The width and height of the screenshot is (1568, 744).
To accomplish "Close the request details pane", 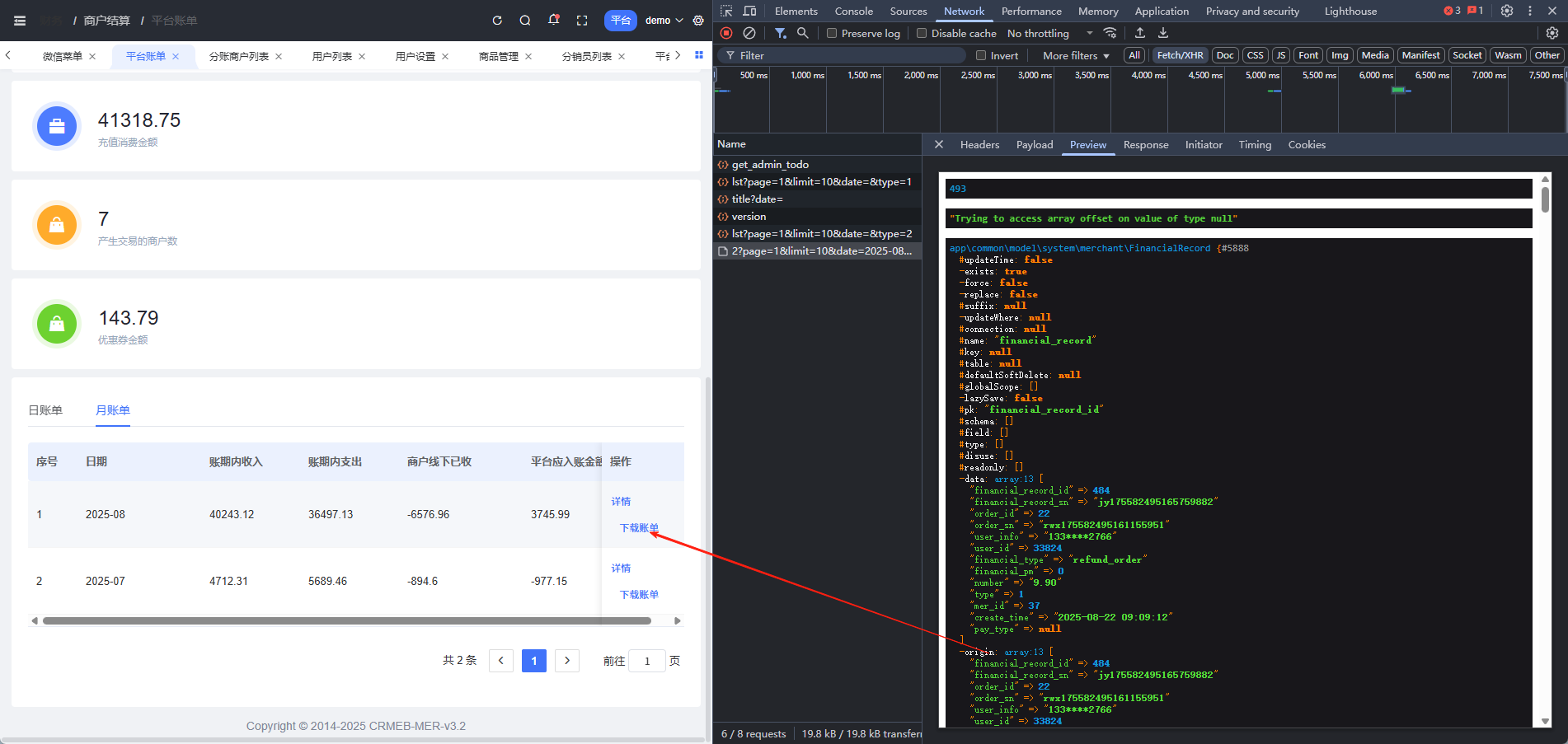I will [939, 144].
